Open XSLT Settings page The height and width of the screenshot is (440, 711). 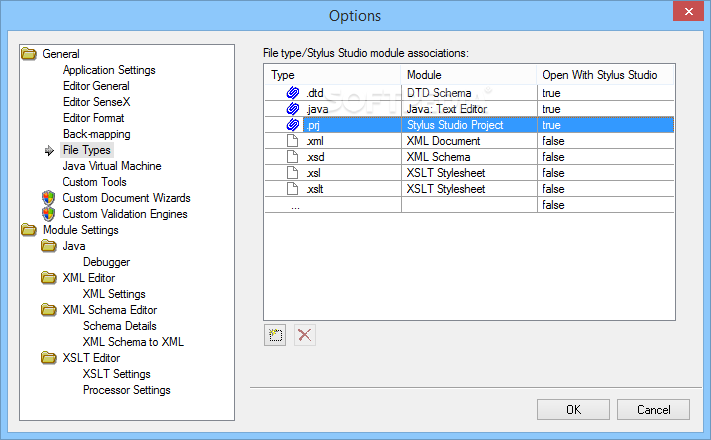pos(117,374)
